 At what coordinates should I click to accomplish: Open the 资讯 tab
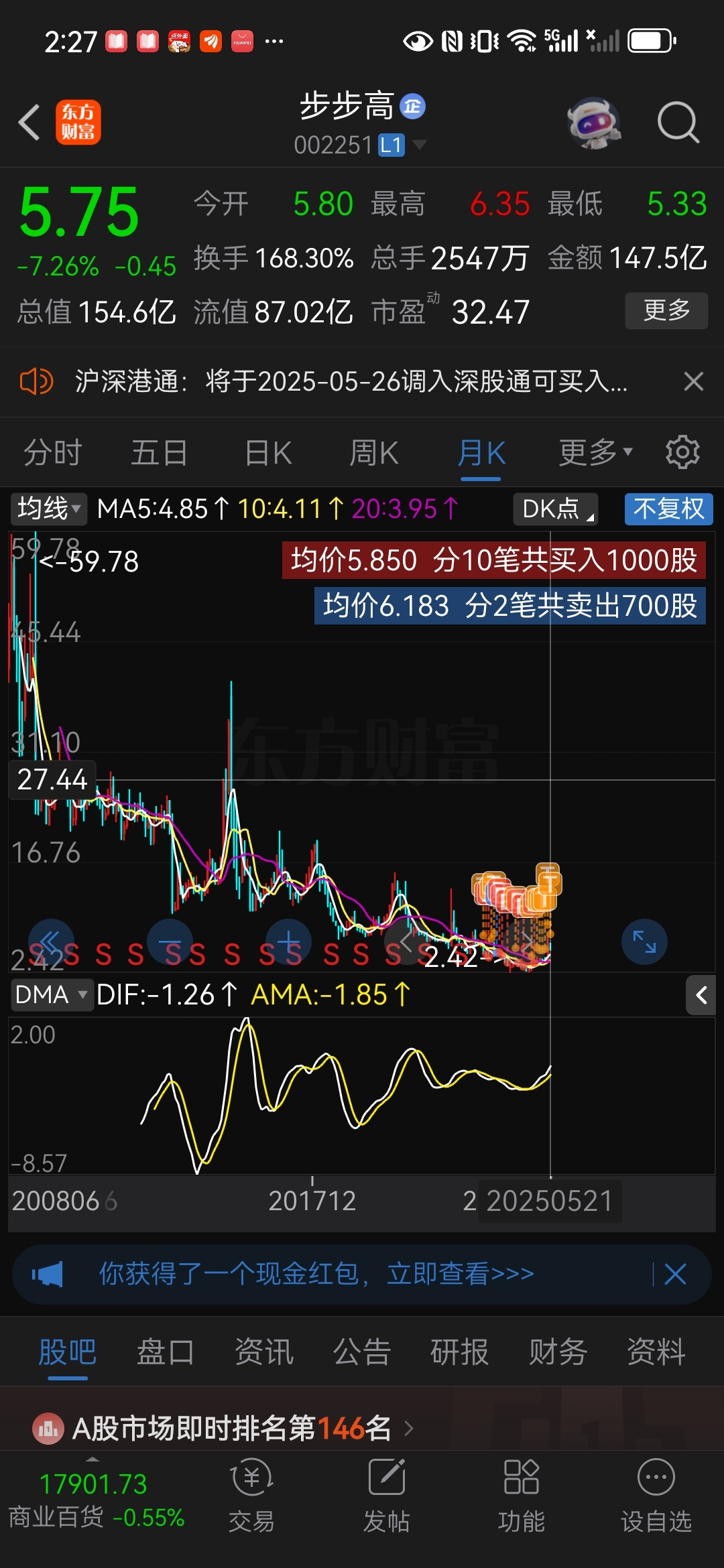click(x=264, y=1352)
